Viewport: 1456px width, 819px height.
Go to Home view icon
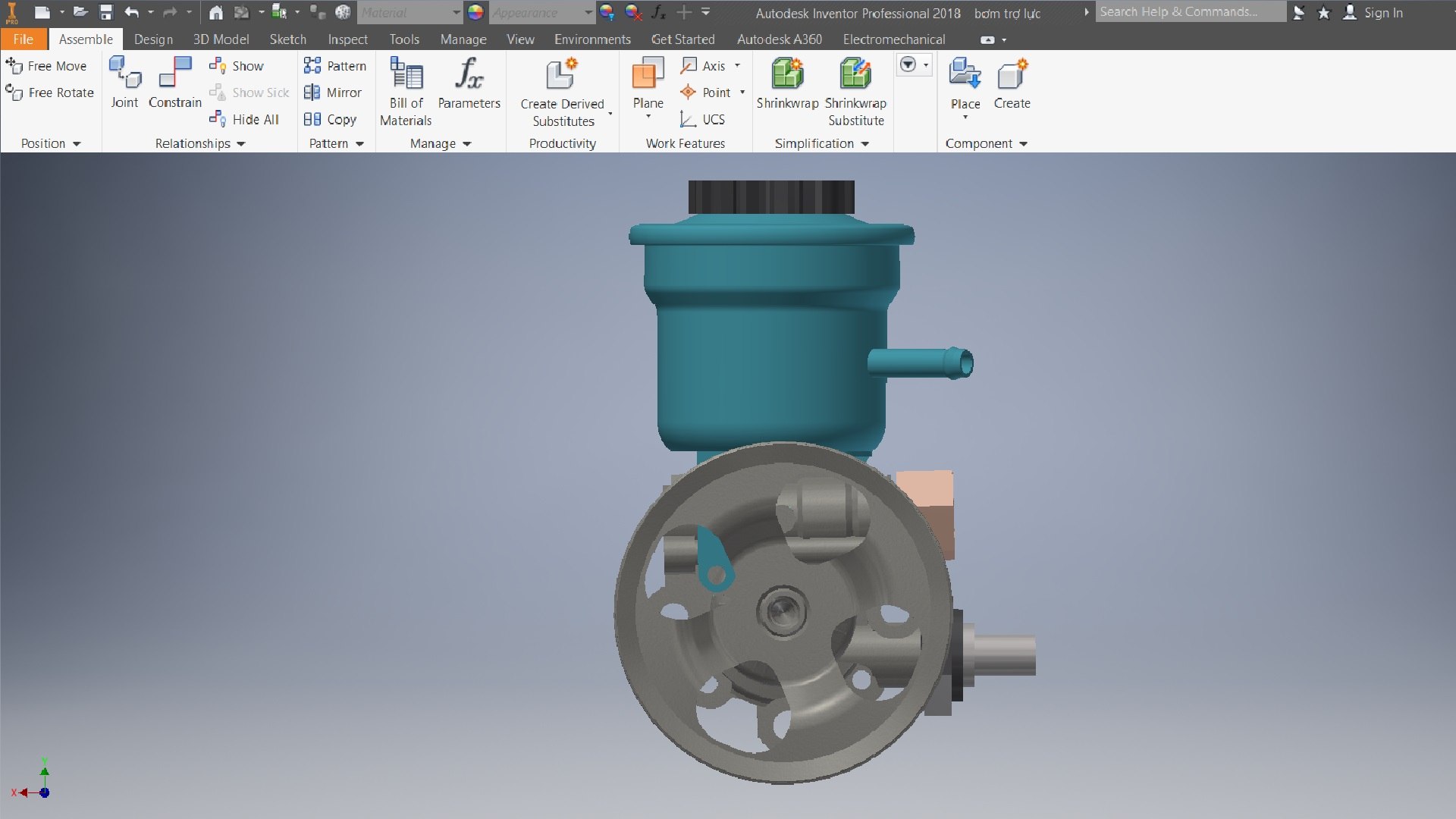[216, 12]
